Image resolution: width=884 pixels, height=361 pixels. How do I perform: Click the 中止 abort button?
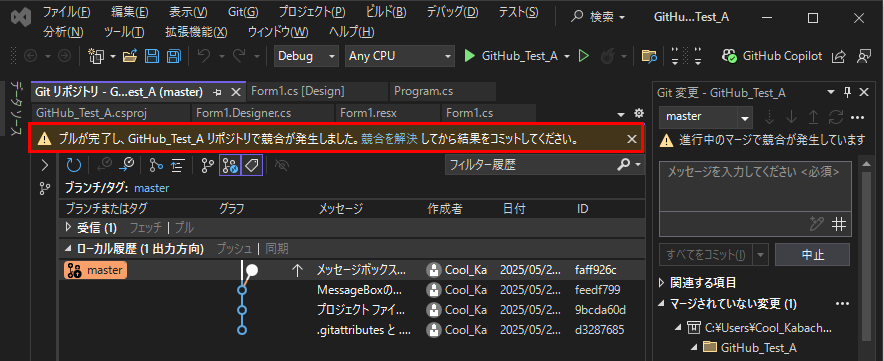[x=812, y=254]
